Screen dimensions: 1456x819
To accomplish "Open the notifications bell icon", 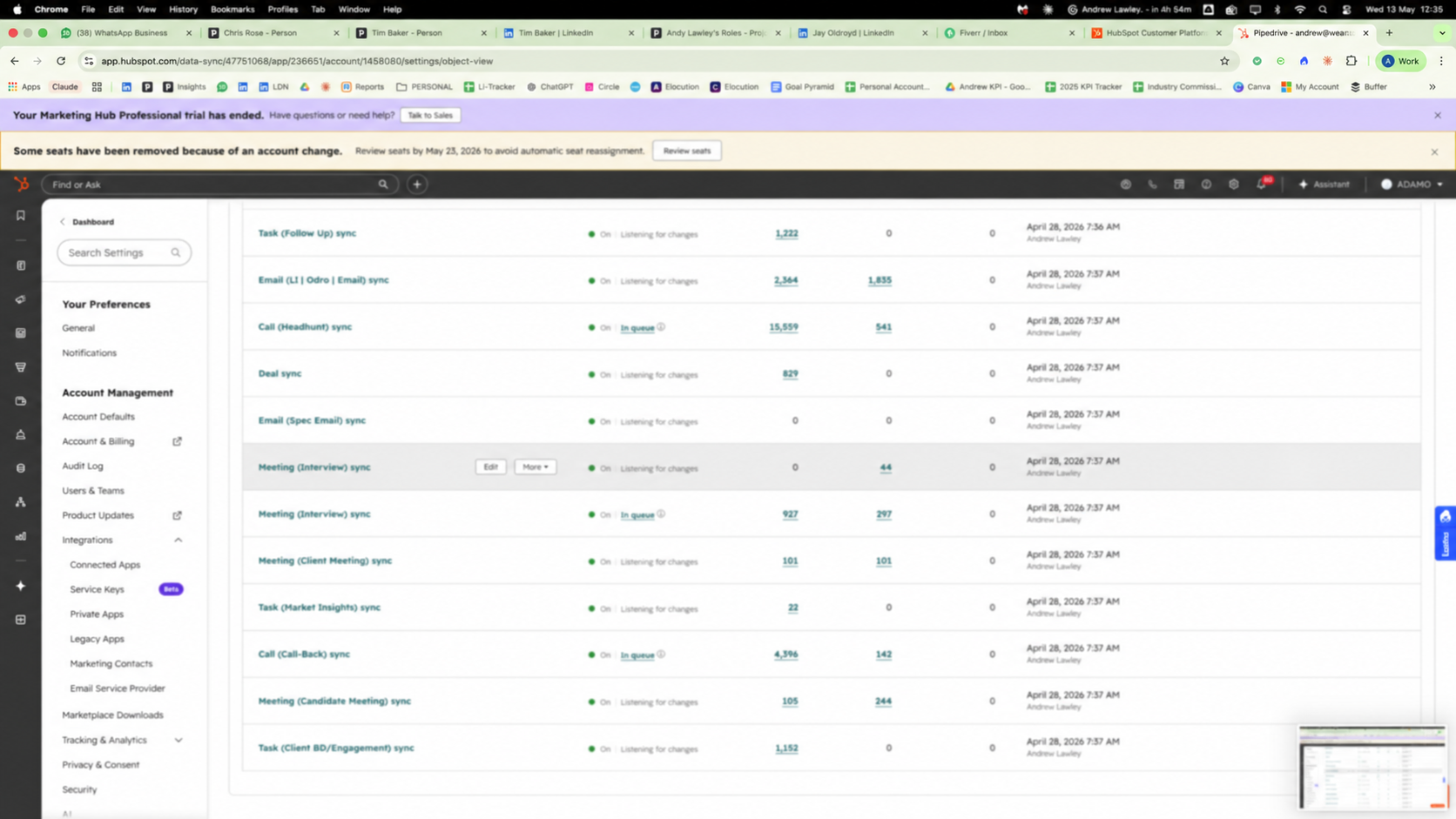I will pos(1262,185).
